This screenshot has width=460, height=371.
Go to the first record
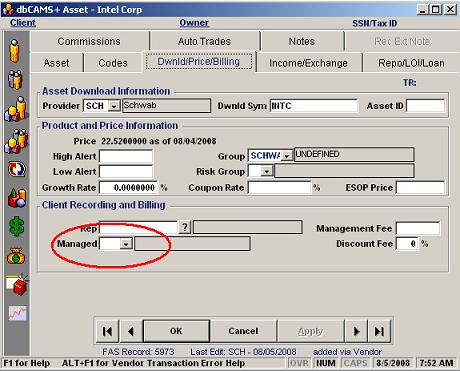[107, 331]
